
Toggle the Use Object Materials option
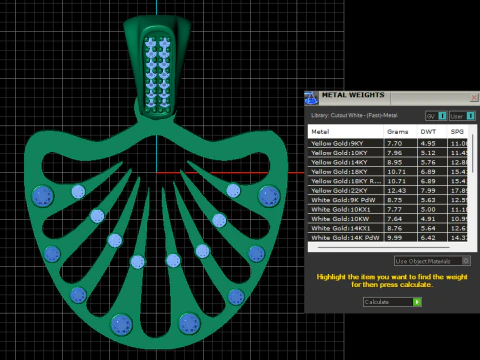click(x=432, y=261)
